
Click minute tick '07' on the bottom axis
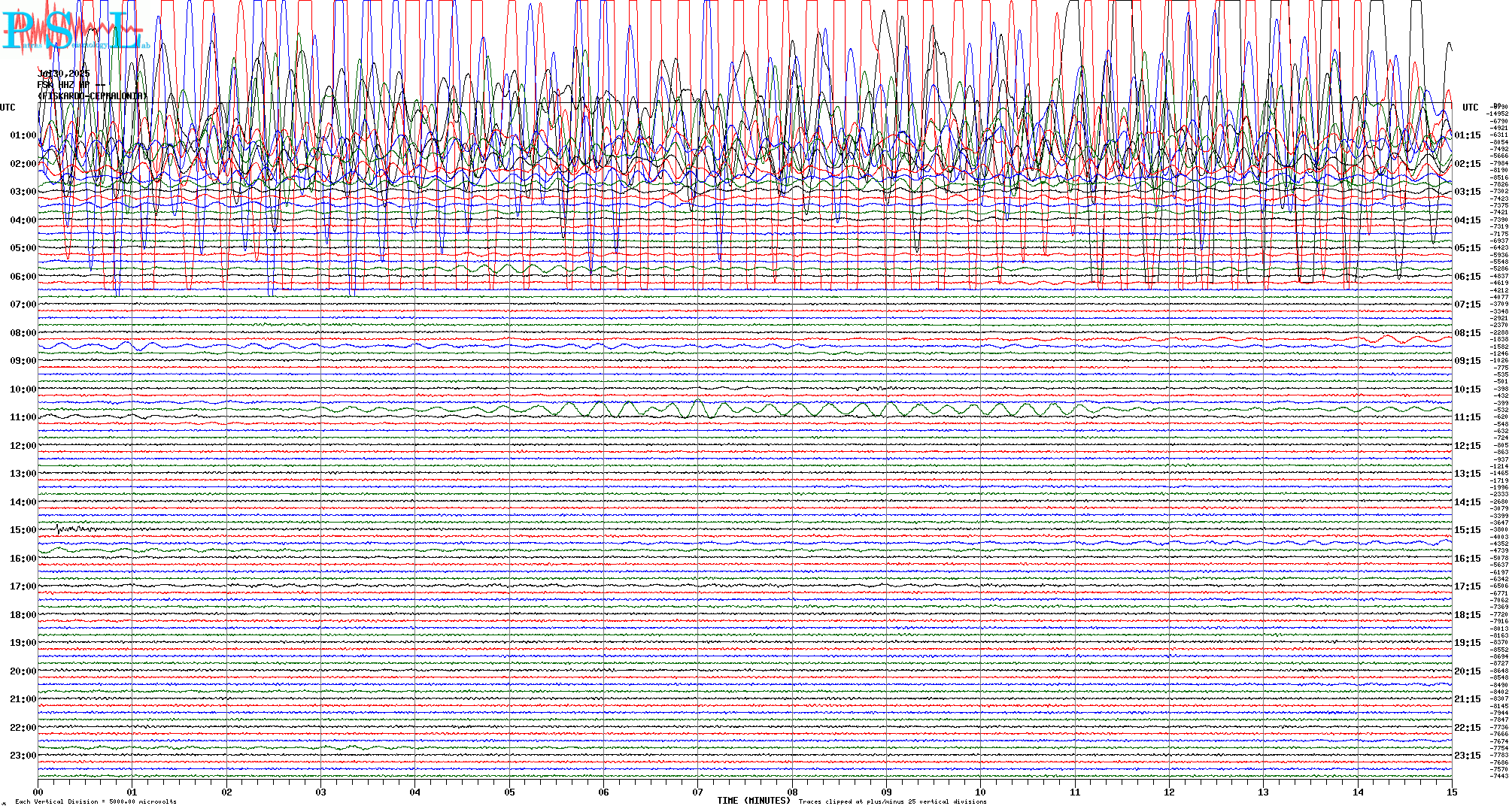pyautogui.click(x=698, y=792)
